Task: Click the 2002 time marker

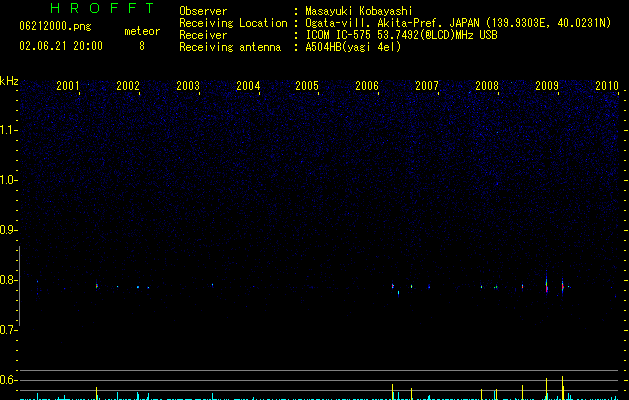Action: tap(128, 85)
